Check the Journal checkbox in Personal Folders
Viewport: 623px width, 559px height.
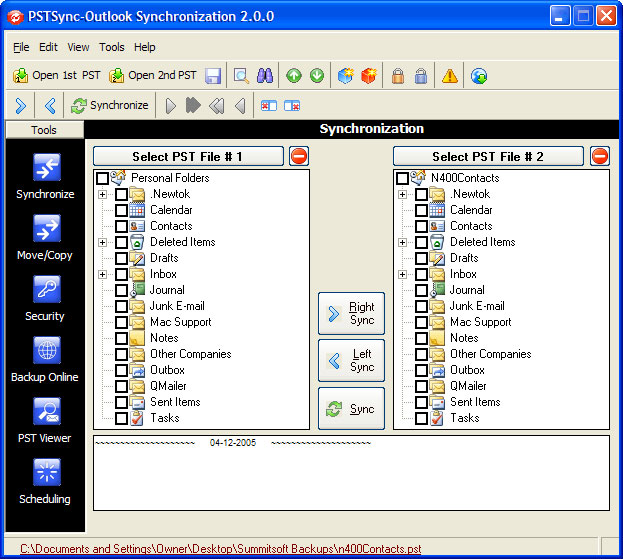point(121,290)
